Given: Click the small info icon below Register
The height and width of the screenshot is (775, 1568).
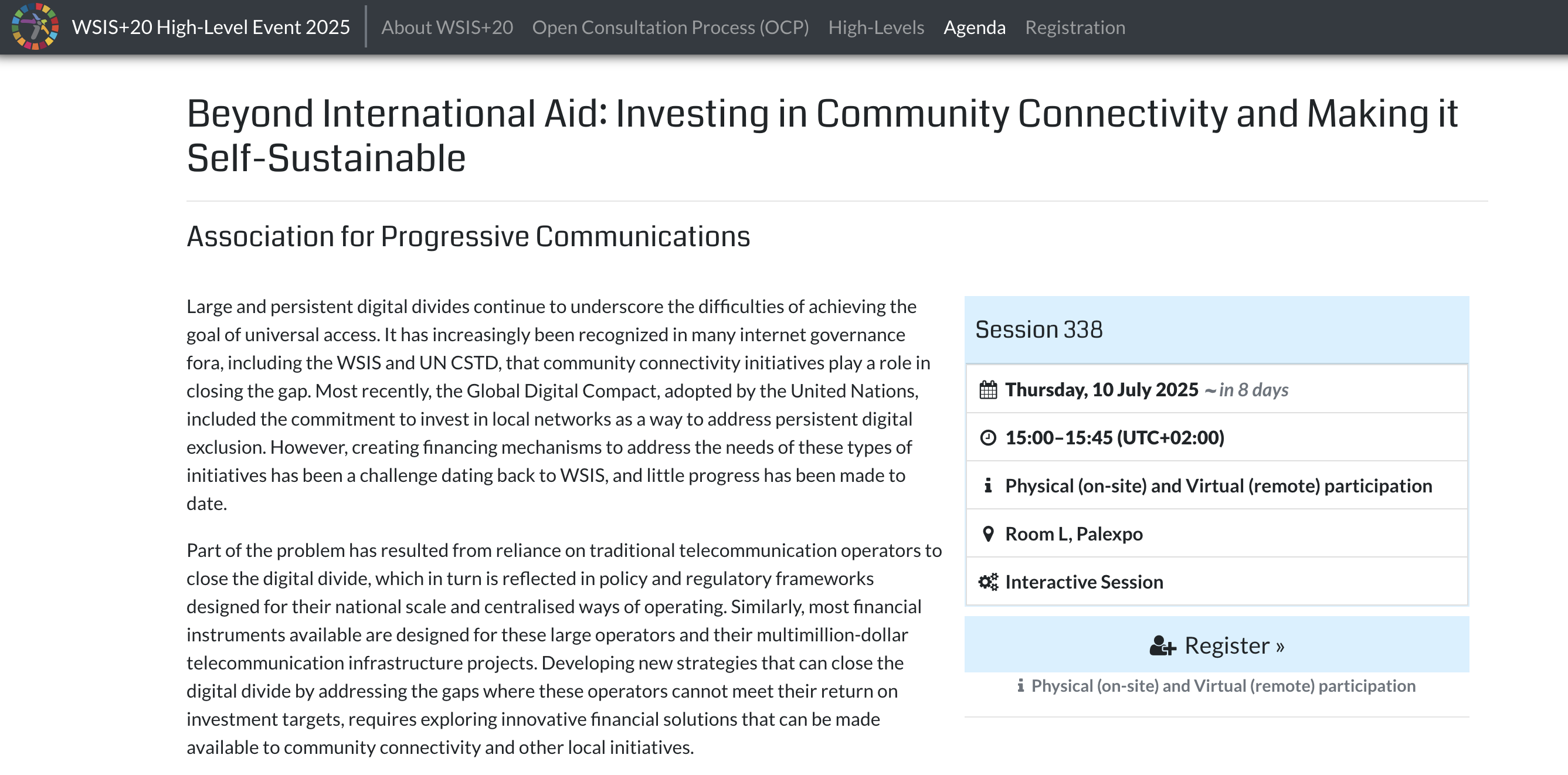Looking at the screenshot, I should tap(1021, 685).
